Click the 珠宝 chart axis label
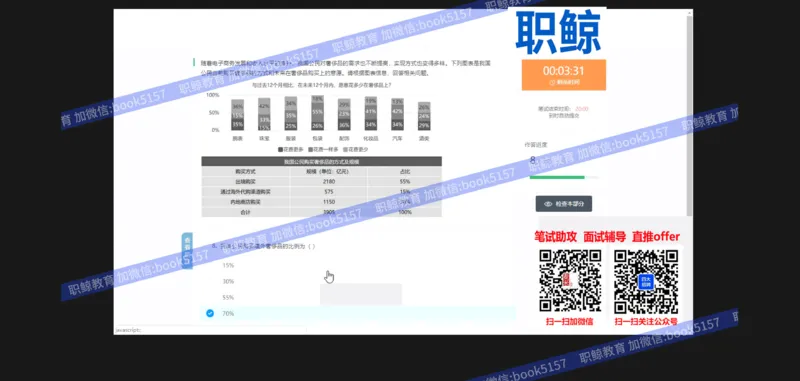The image size is (800, 381). tap(264, 138)
